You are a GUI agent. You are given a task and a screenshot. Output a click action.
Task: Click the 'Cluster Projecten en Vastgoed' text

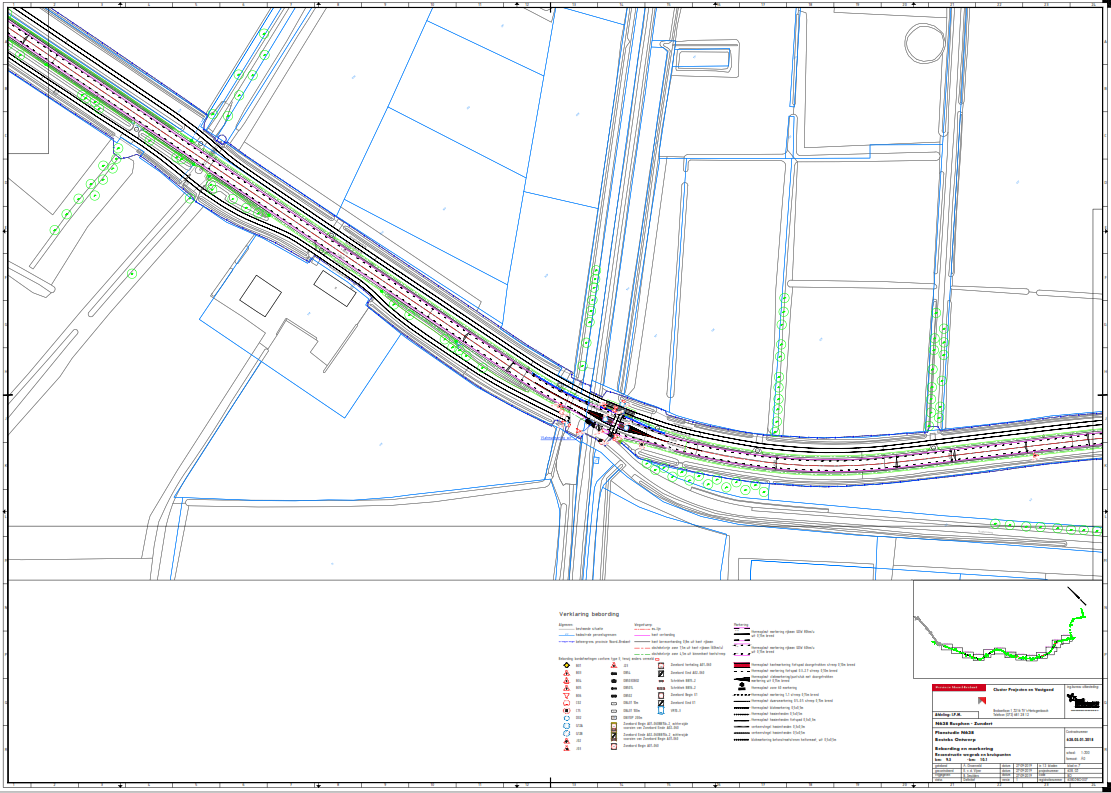click(1022, 688)
